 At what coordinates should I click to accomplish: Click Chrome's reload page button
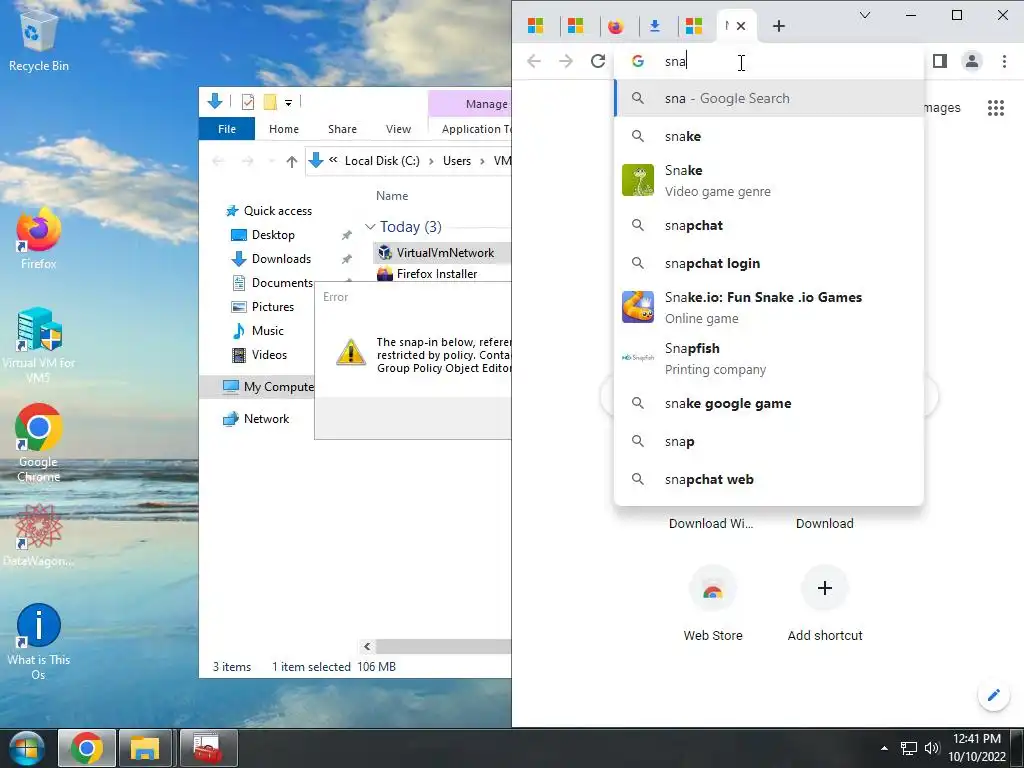[x=598, y=61]
